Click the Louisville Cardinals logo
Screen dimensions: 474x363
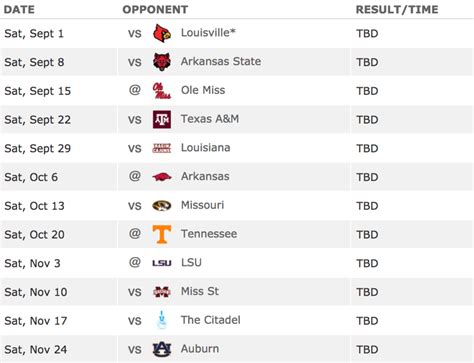pos(162,33)
